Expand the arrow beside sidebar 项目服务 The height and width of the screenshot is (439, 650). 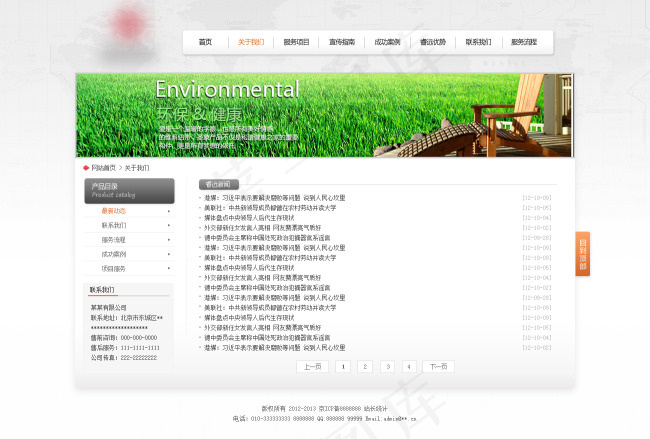[x=169, y=269]
